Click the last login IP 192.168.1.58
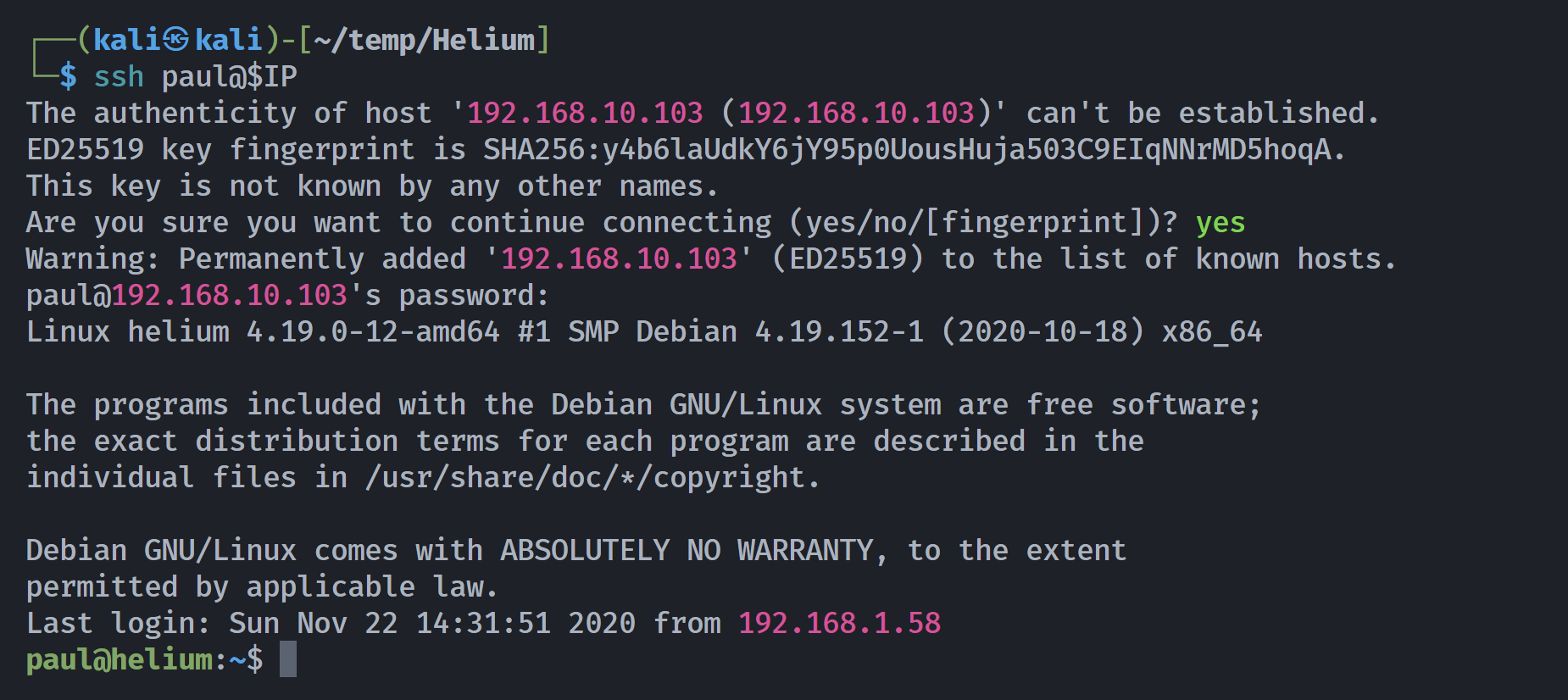Image resolution: width=1568 pixels, height=700 pixels. [839, 624]
